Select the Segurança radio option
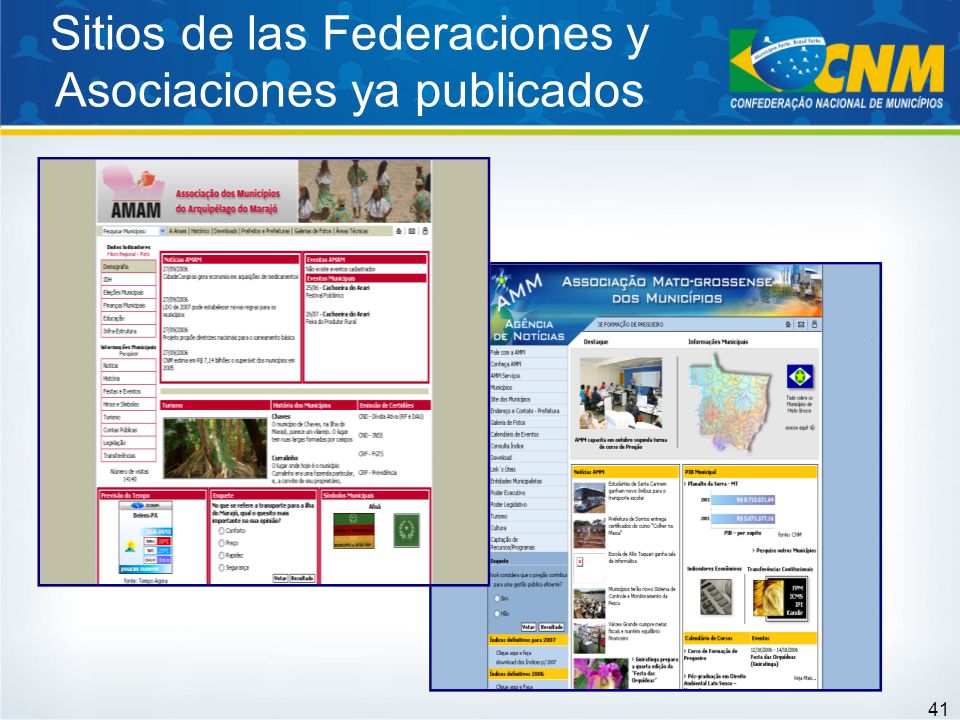Screen dimensions: 960x720 pyautogui.click(x=222, y=568)
